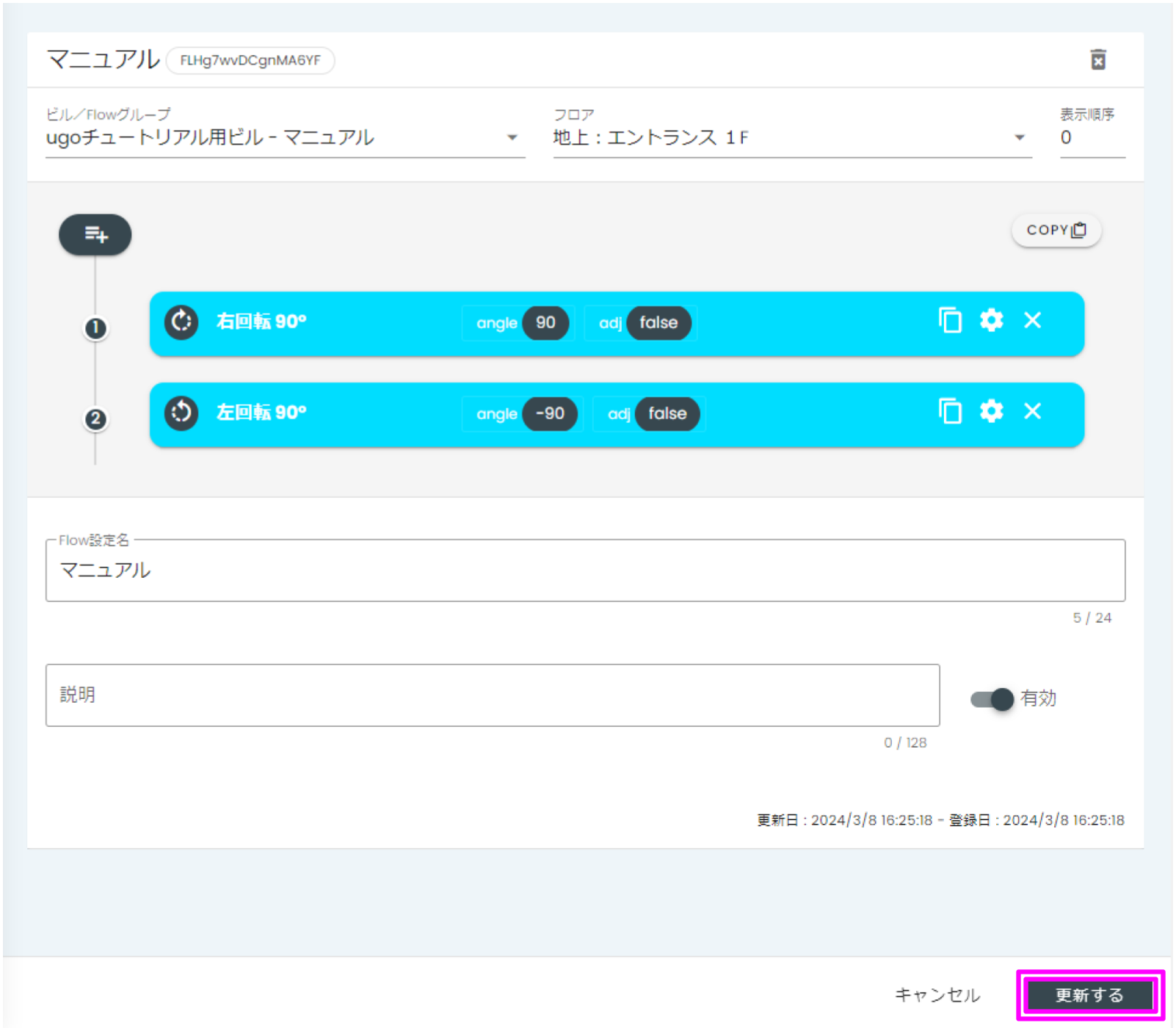
Task: Click the キャンセル button
Action: (937, 995)
